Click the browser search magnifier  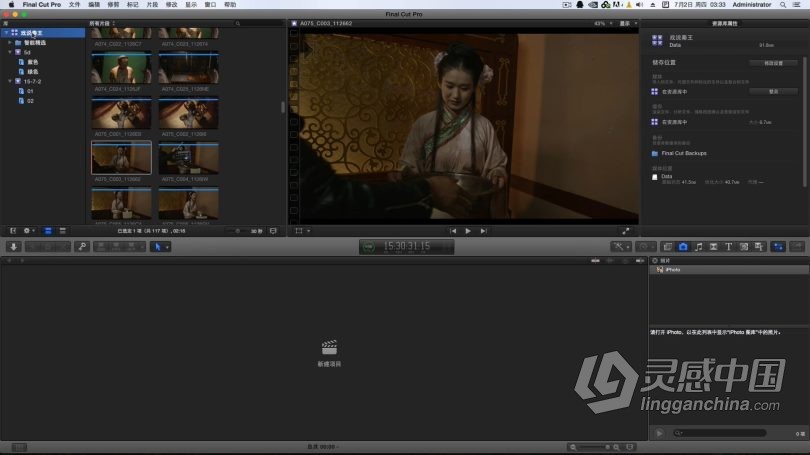coord(238,23)
